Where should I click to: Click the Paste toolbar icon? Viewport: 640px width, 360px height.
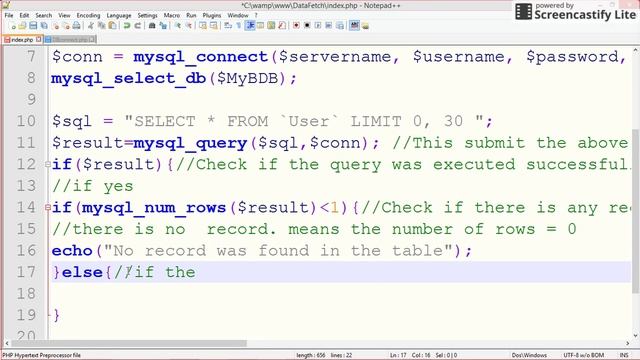112,26
